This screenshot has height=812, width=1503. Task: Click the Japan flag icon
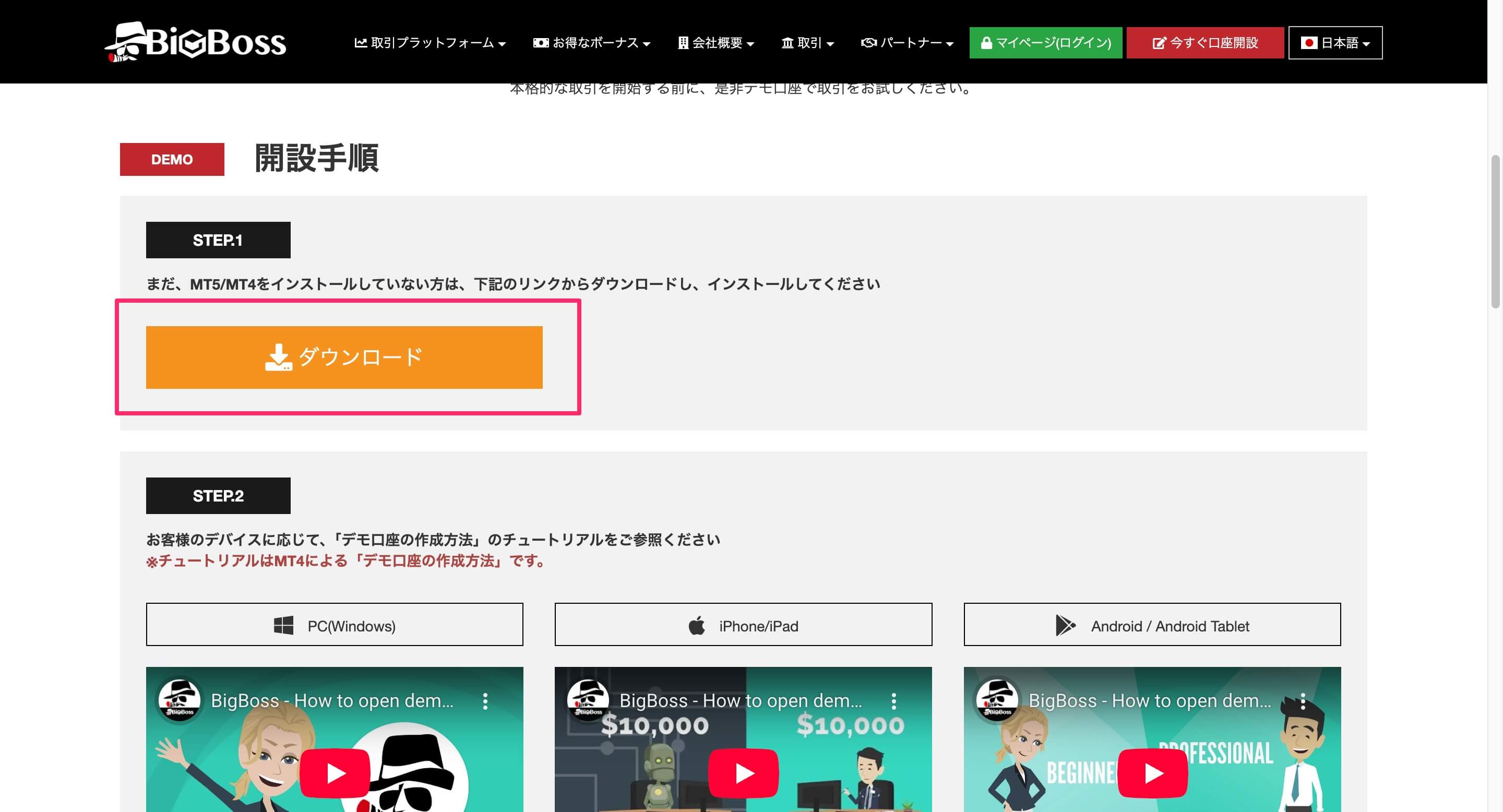pos(1309,43)
